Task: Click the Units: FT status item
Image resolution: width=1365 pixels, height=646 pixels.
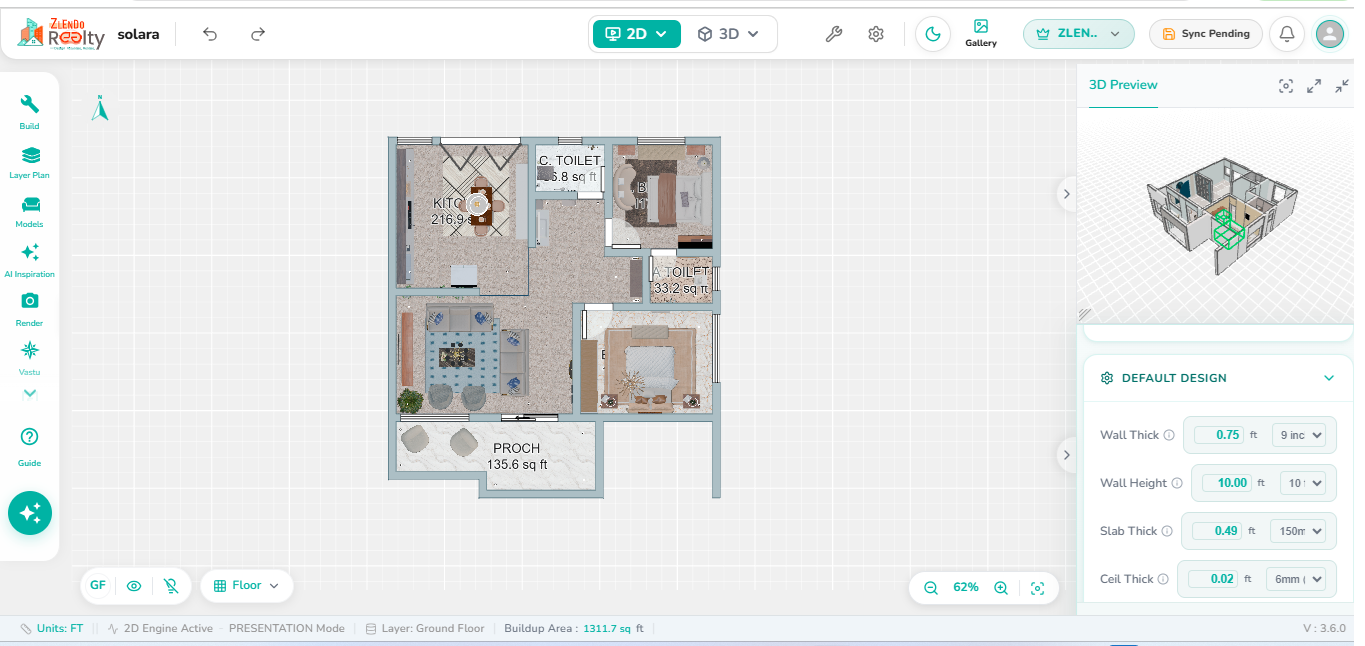Action: (x=52, y=629)
